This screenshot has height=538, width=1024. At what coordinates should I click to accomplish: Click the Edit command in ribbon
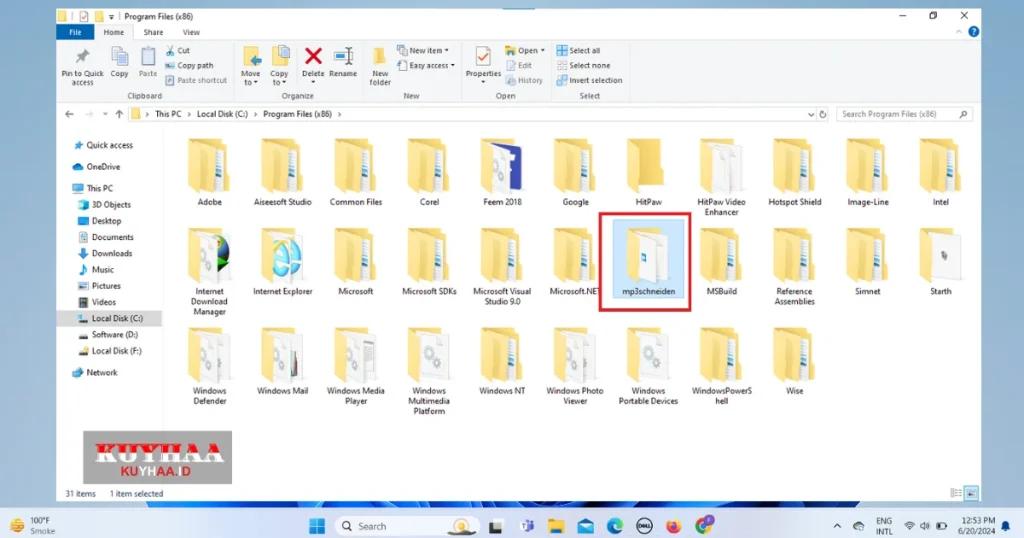tap(519, 65)
